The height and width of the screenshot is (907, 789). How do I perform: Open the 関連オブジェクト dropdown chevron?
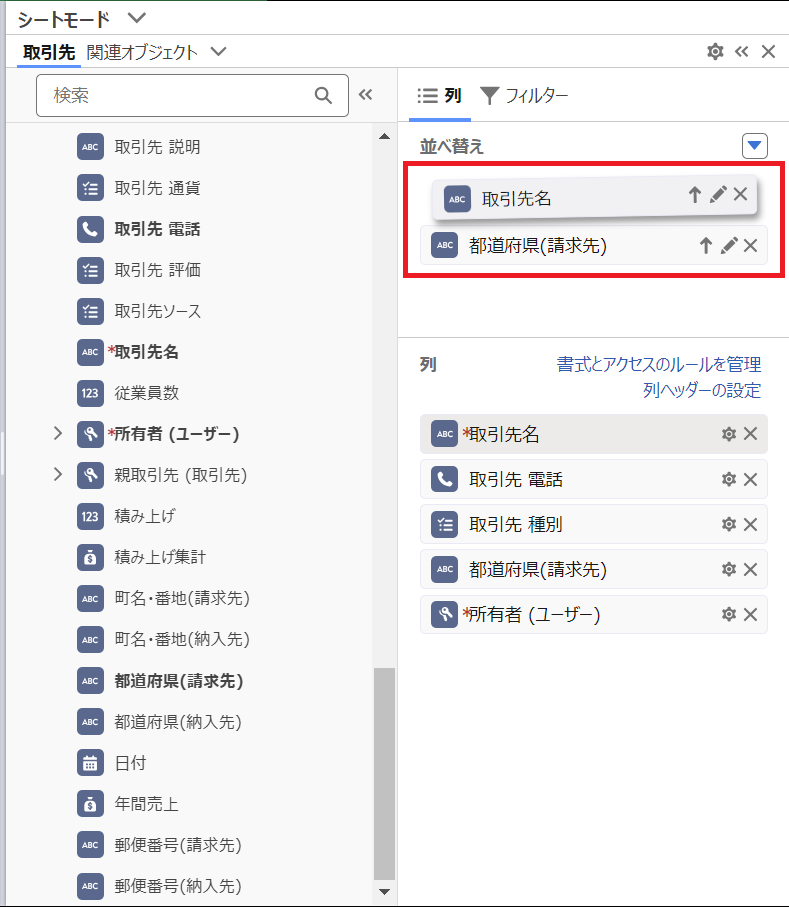point(218,51)
